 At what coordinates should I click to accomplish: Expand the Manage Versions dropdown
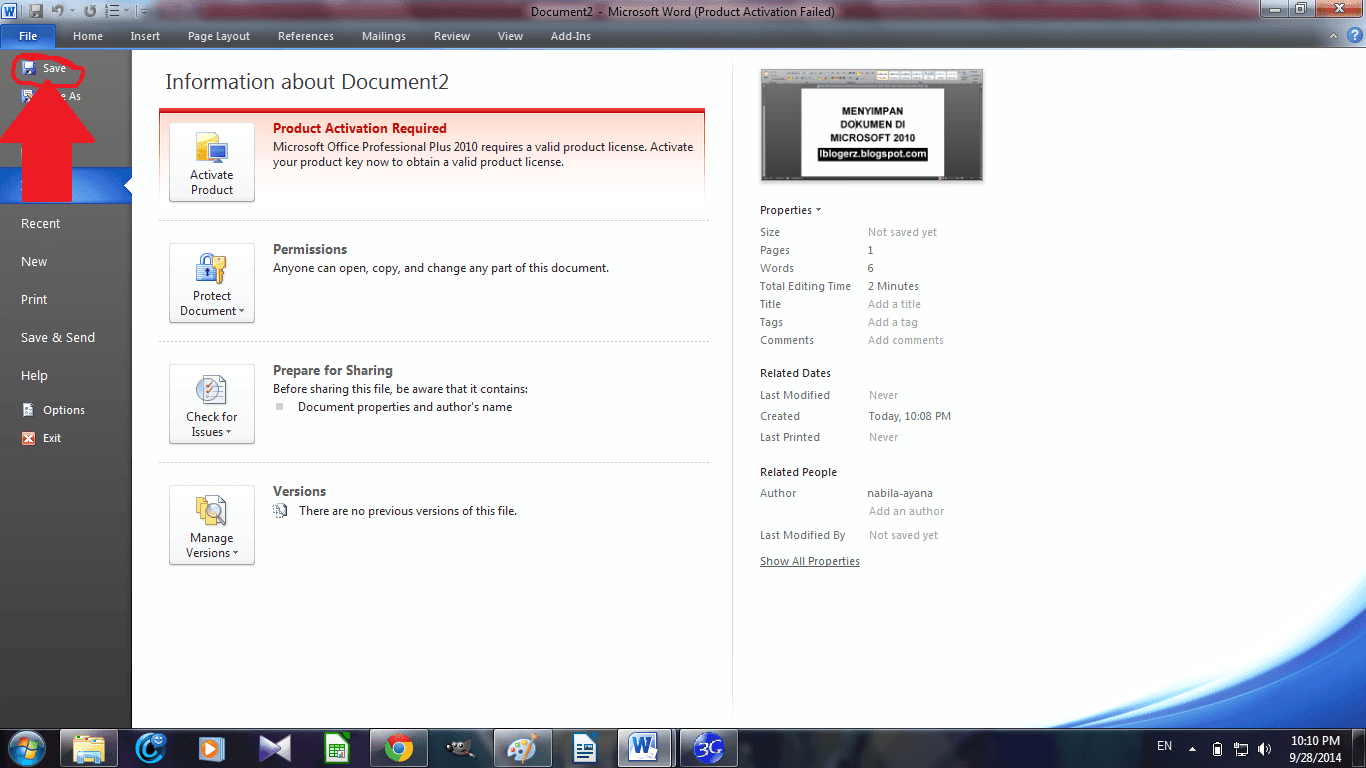pyautogui.click(x=212, y=525)
